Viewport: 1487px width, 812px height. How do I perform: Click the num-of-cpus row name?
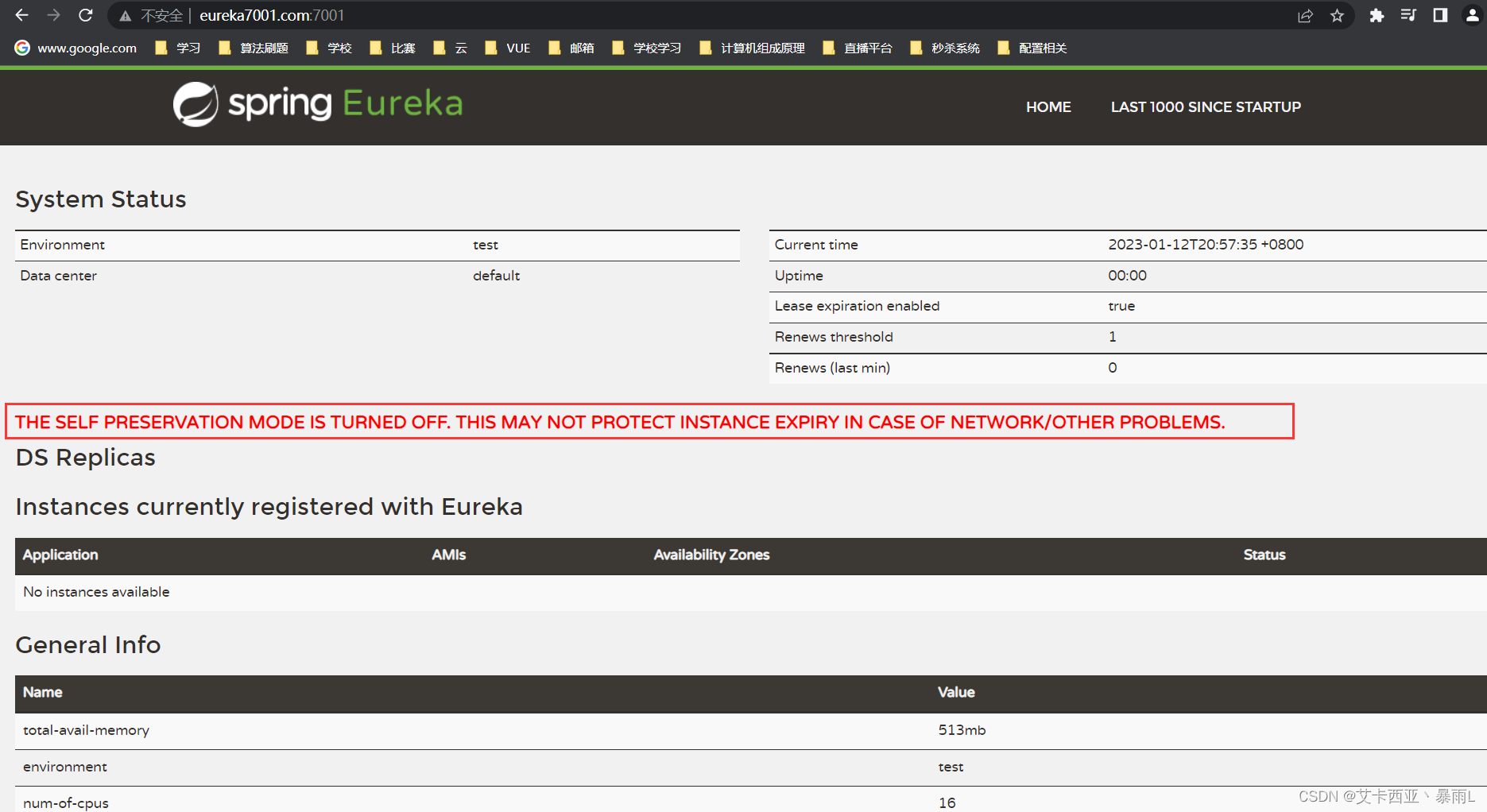tap(66, 803)
